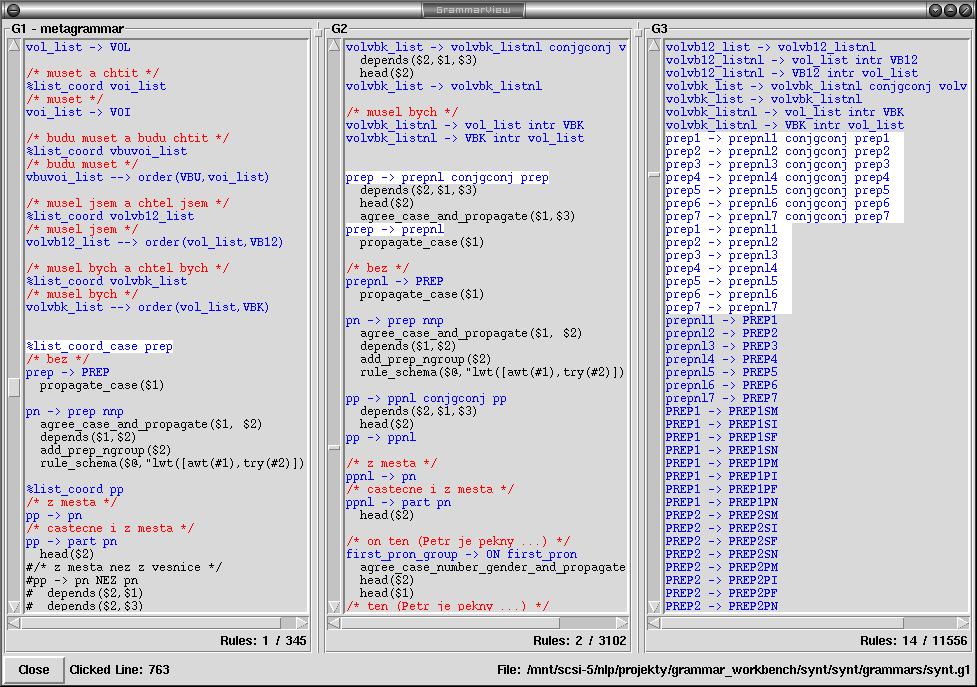Select 'prepnl1 -> PREP1' rule in G3

pos(722,320)
